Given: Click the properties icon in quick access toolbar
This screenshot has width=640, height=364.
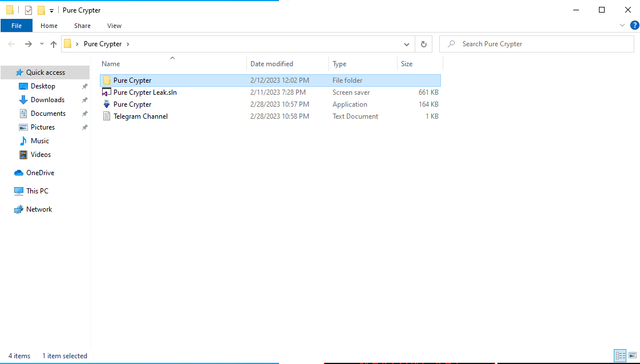Looking at the screenshot, I should 28,10.
